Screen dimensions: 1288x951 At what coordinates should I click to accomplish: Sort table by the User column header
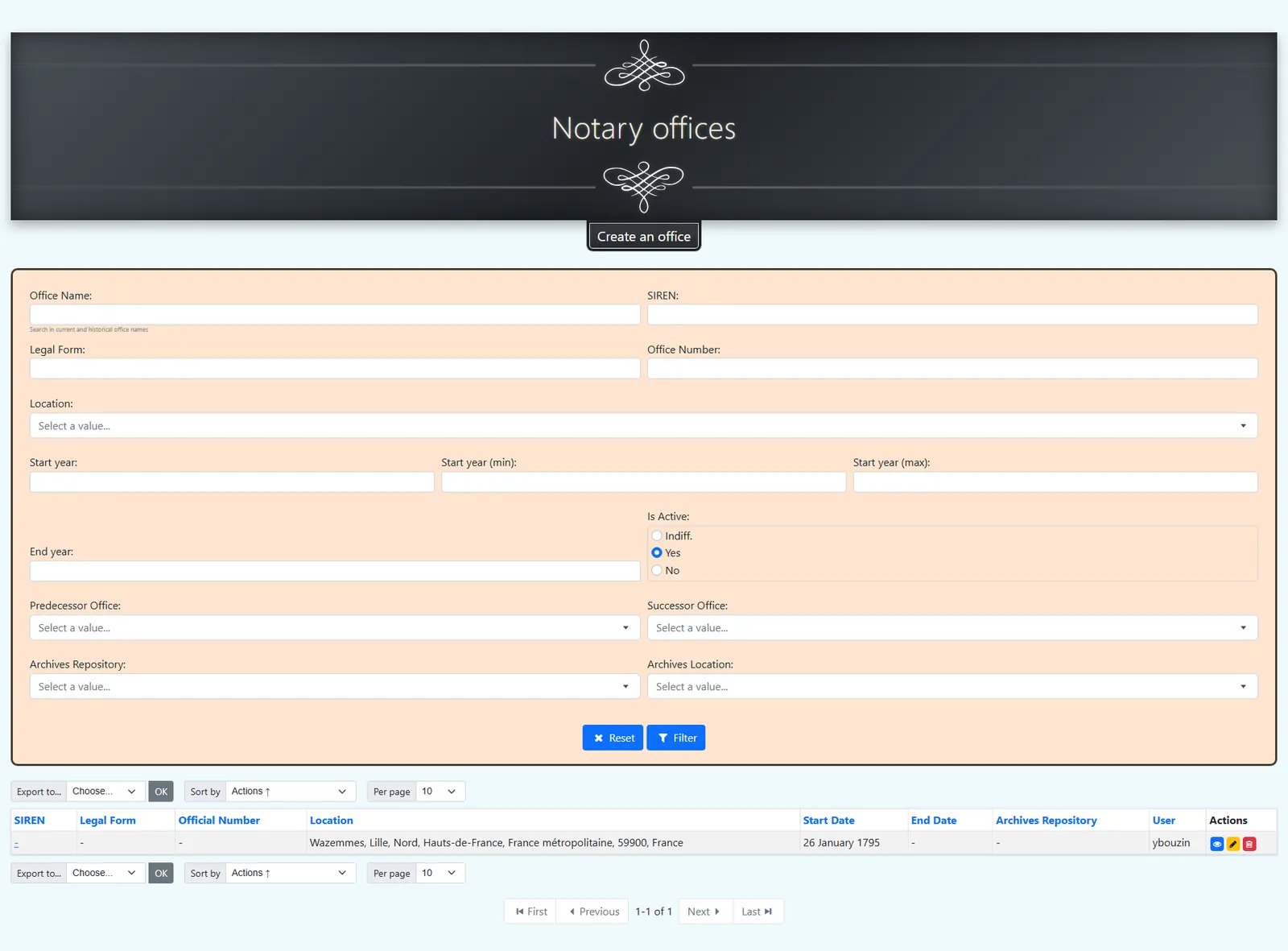pos(1164,821)
